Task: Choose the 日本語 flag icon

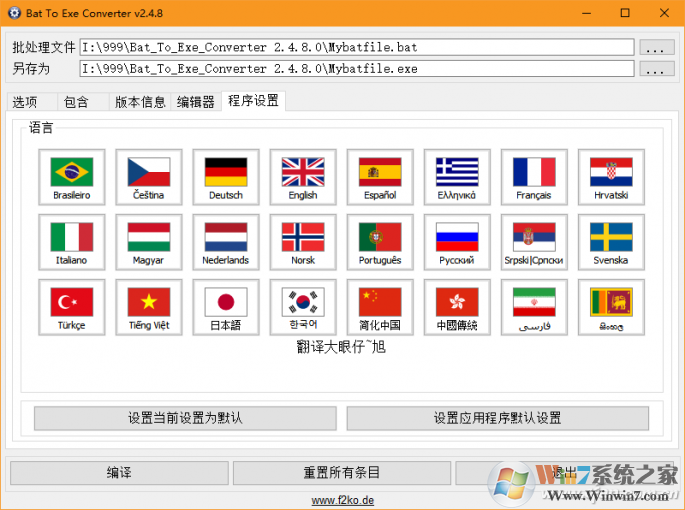Action: [226, 307]
